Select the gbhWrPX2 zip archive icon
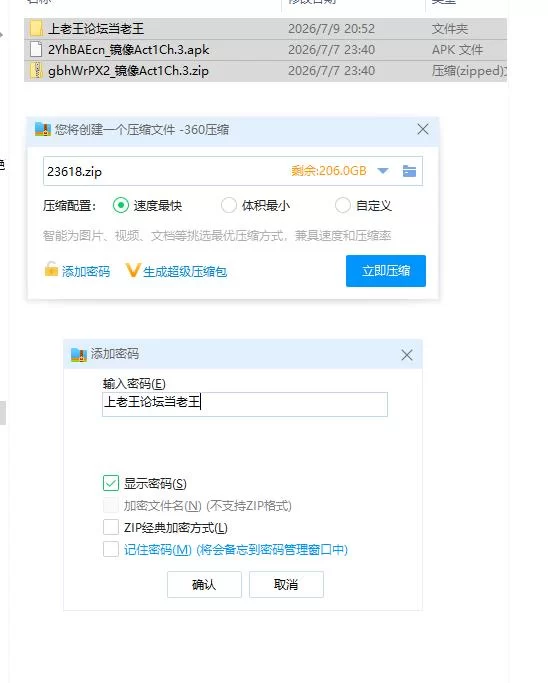Viewport: 548px width, 683px height. pyautogui.click(x=36, y=70)
